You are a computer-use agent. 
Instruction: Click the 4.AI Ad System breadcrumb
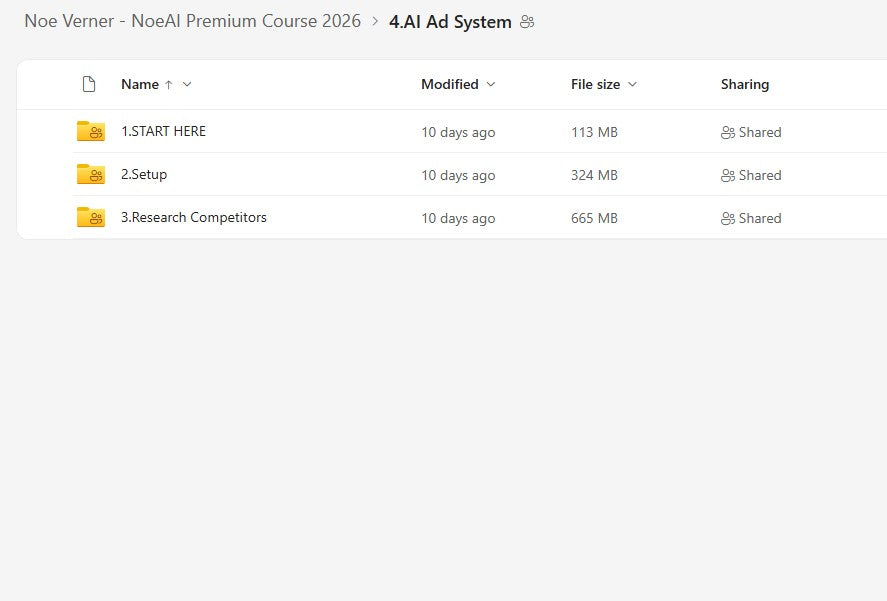pos(450,22)
